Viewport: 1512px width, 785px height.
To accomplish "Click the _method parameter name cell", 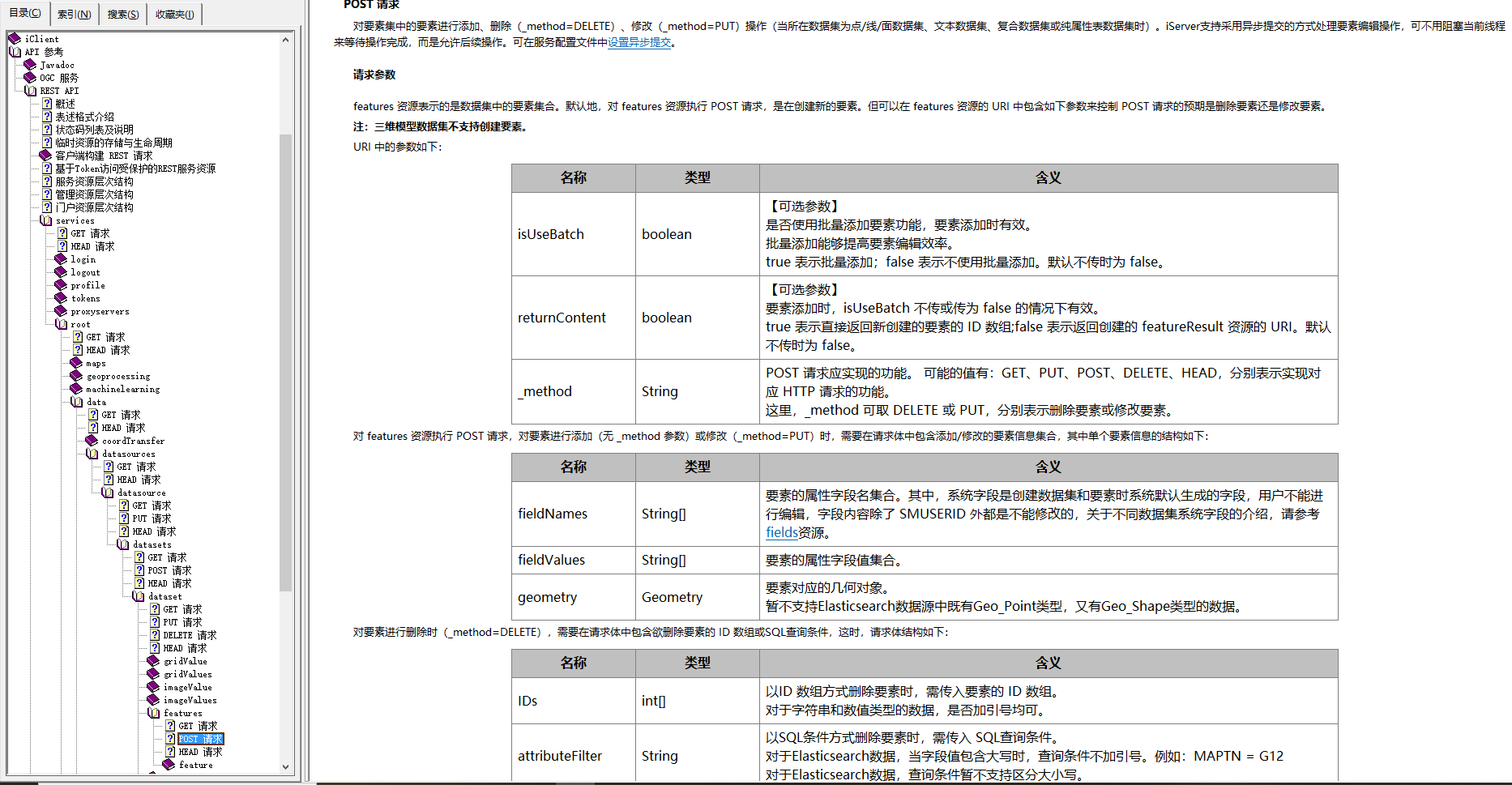I will tap(574, 391).
